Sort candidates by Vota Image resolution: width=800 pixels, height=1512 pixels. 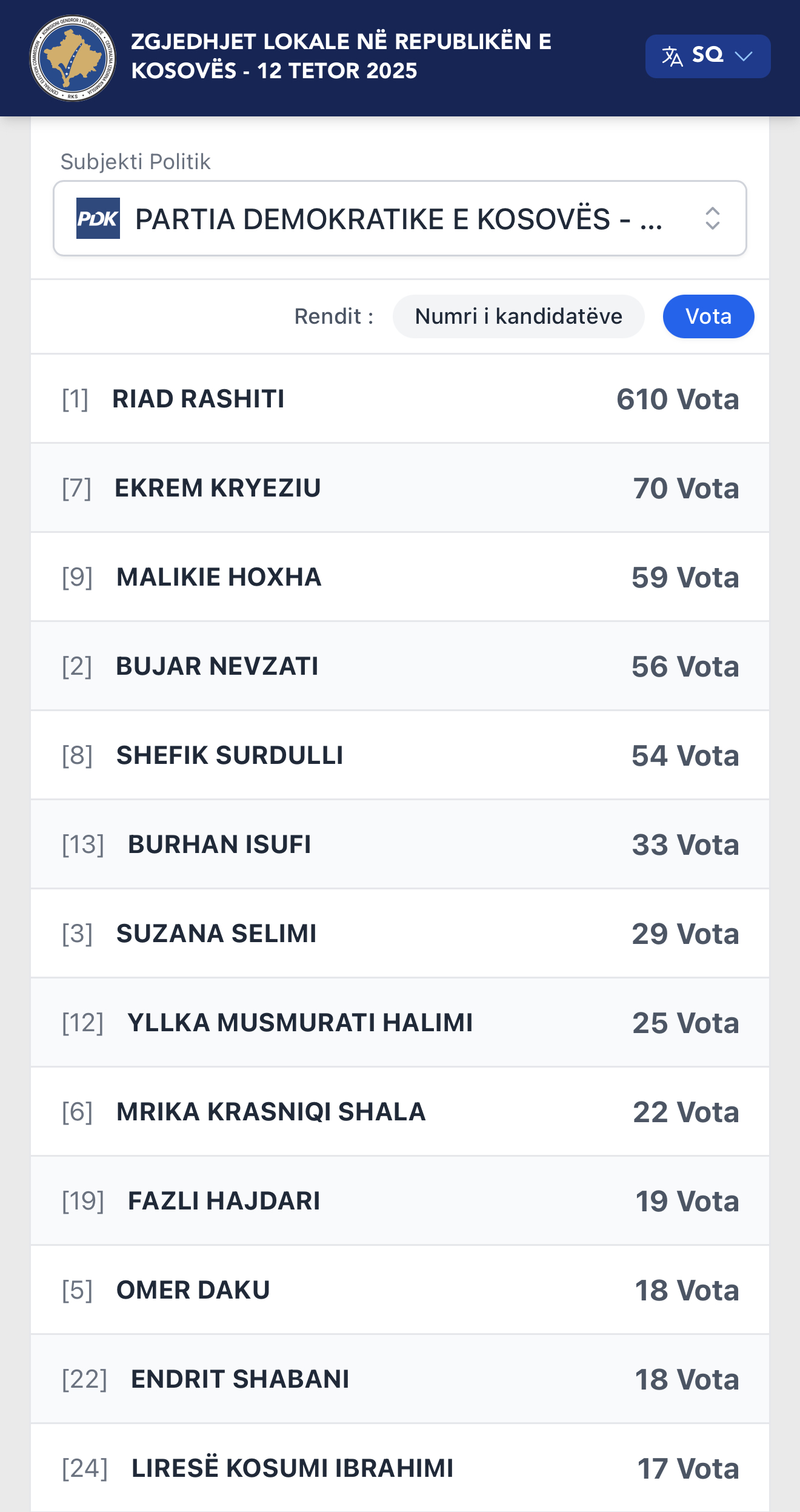(708, 316)
